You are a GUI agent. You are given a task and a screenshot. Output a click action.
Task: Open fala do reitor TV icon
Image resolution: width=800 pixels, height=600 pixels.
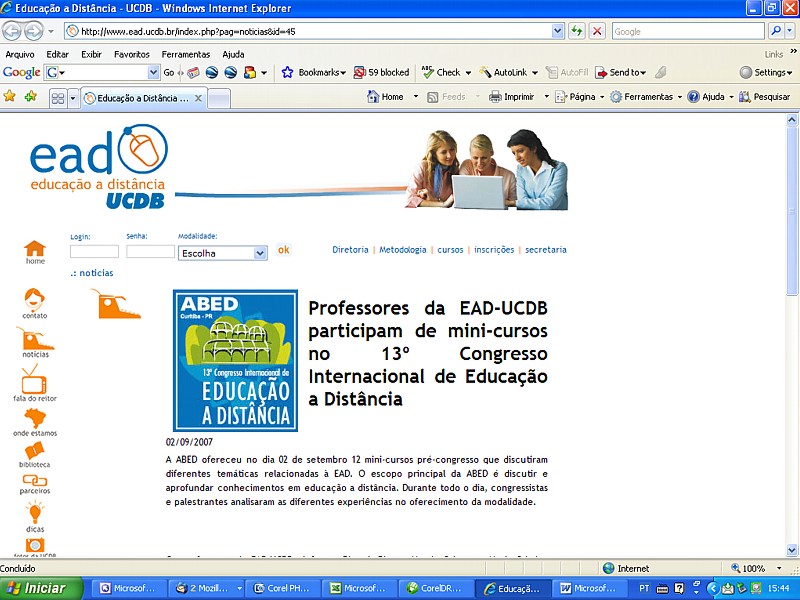pos(35,379)
